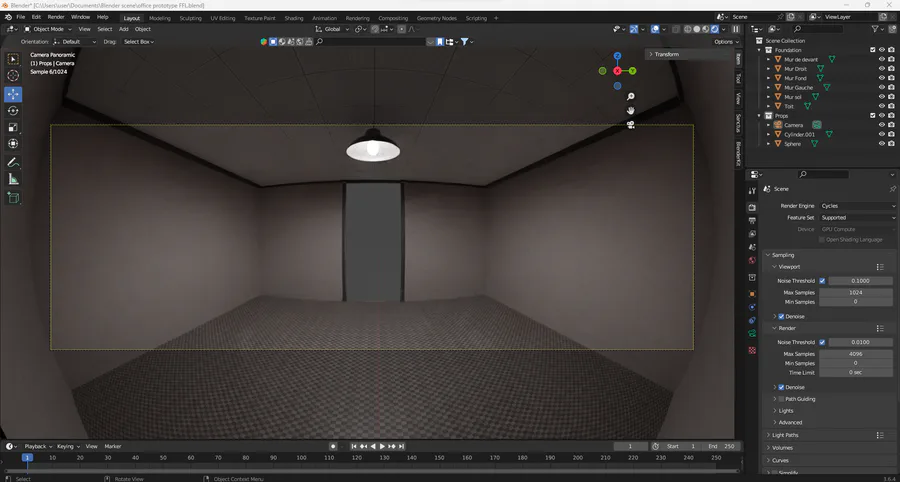Click the End frame 250 field
The width and height of the screenshot is (900, 482).
point(721,446)
